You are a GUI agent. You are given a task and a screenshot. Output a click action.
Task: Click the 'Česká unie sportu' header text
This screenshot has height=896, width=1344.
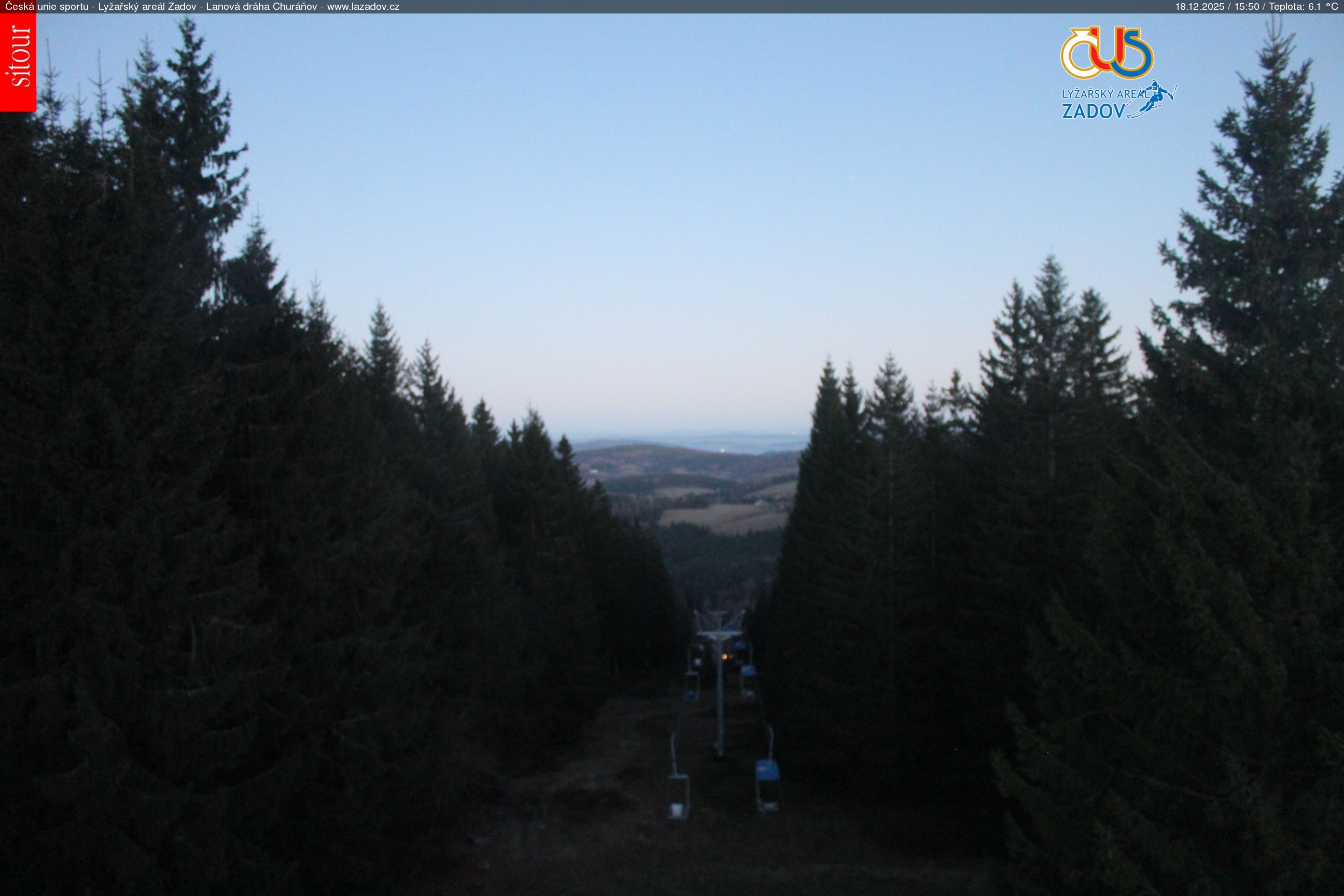[47, 6]
